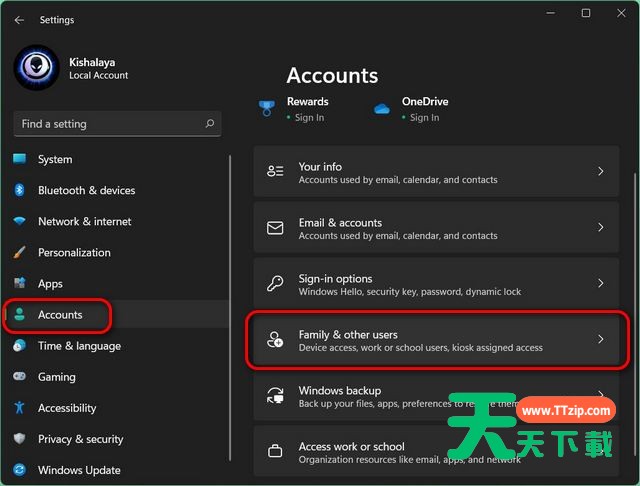Click the Personalization paintbrush icon
640x486 pixels.
coord(19,253)
